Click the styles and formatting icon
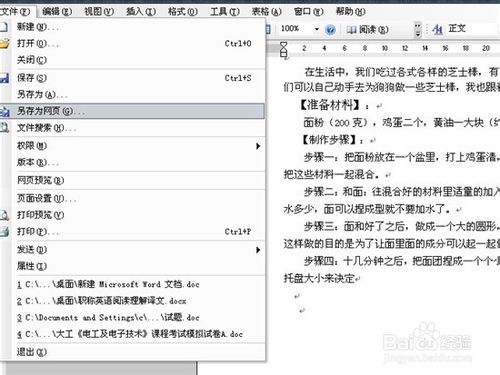The height and width of the screenshot is (375, 500). [437, 29]
